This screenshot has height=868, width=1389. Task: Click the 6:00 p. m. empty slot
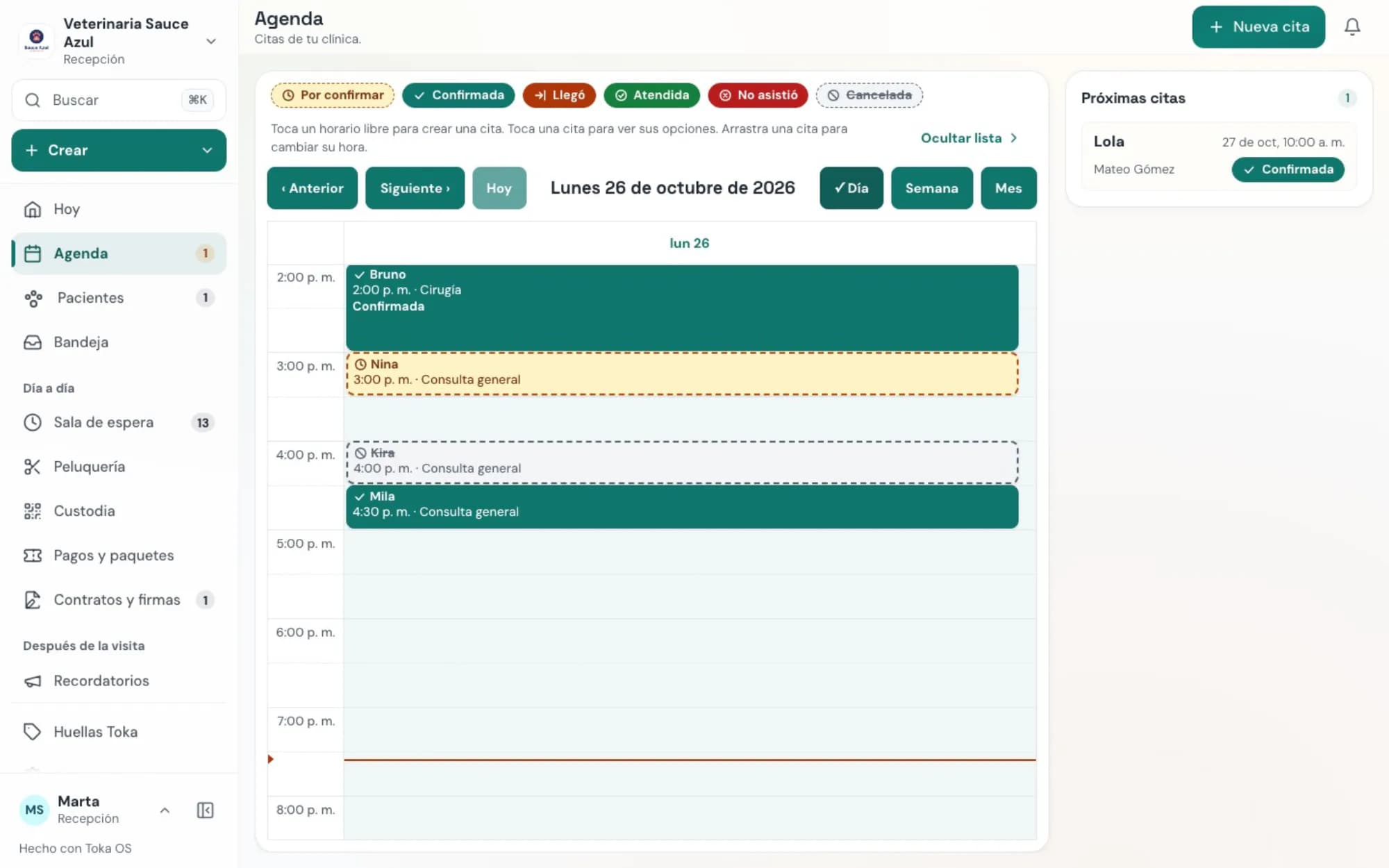690,641
